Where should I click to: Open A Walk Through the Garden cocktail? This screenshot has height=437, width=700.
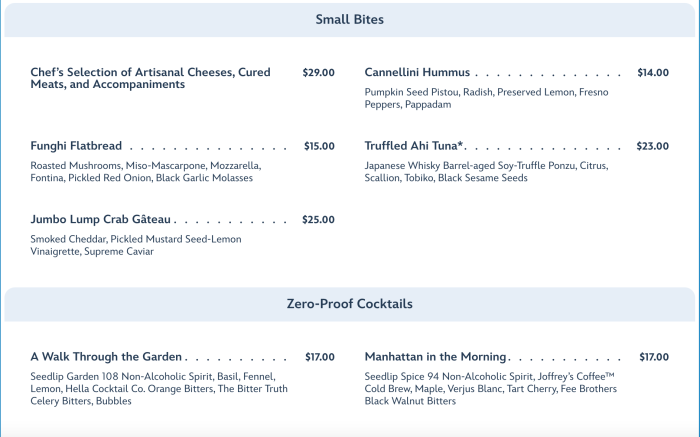tap(106, 357)
